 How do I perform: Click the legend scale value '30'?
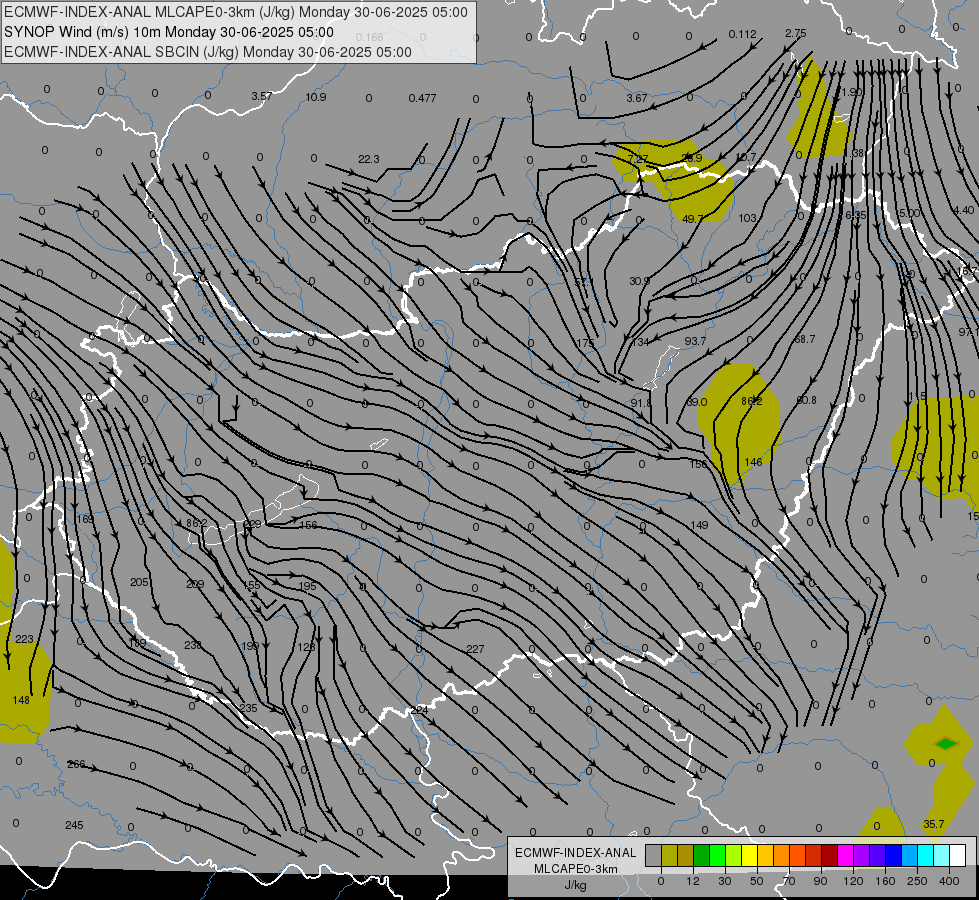(725, 881)
